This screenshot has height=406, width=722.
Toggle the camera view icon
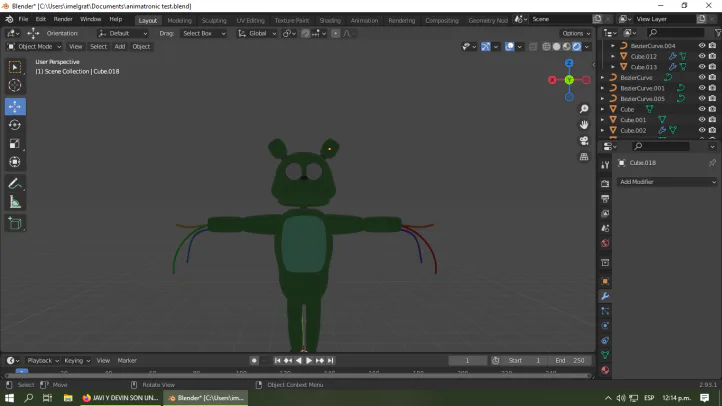584,141
